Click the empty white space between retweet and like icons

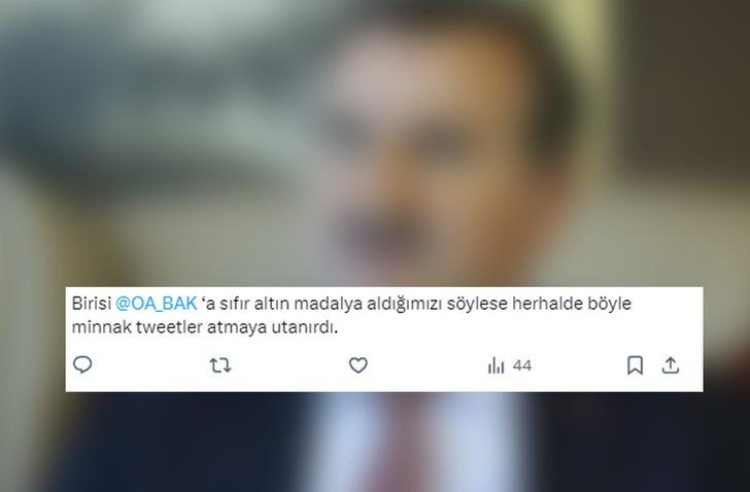coord(290,366)
